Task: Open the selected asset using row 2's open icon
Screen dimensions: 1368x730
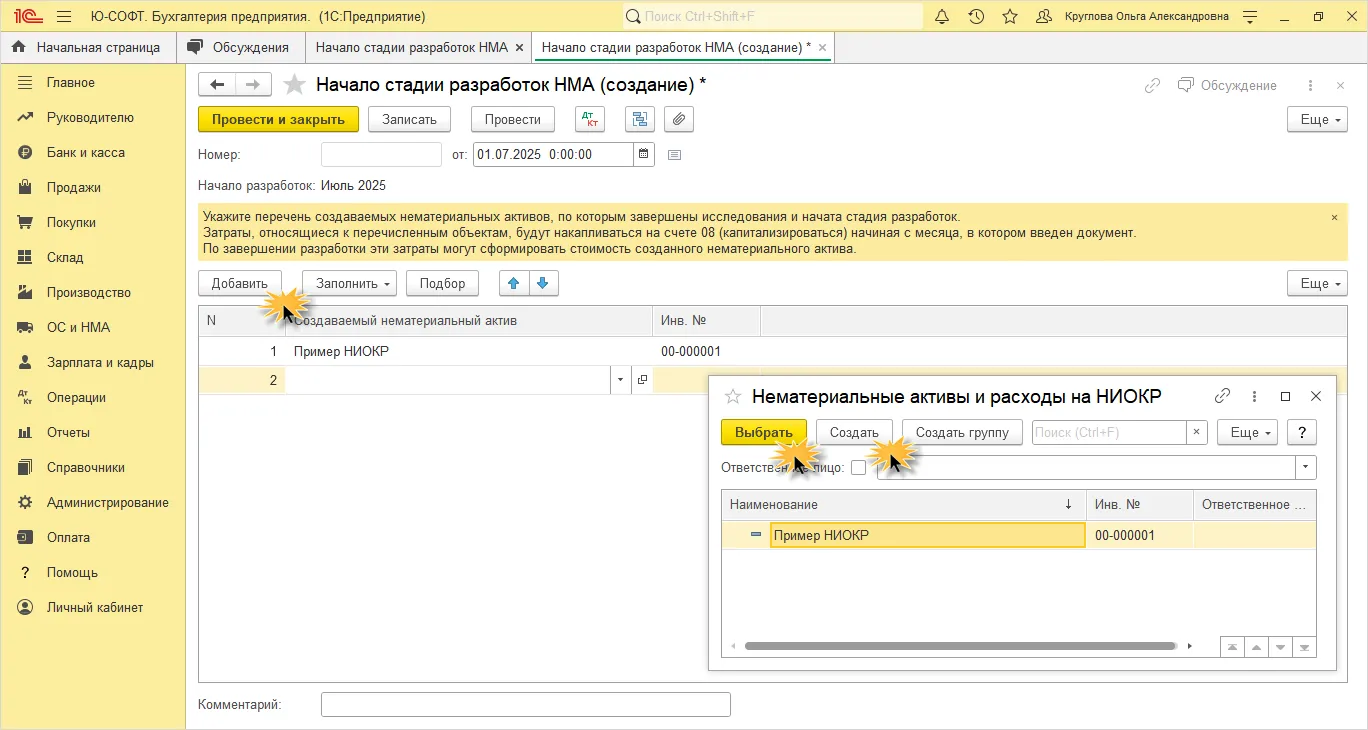Action: tap(642, 380)
